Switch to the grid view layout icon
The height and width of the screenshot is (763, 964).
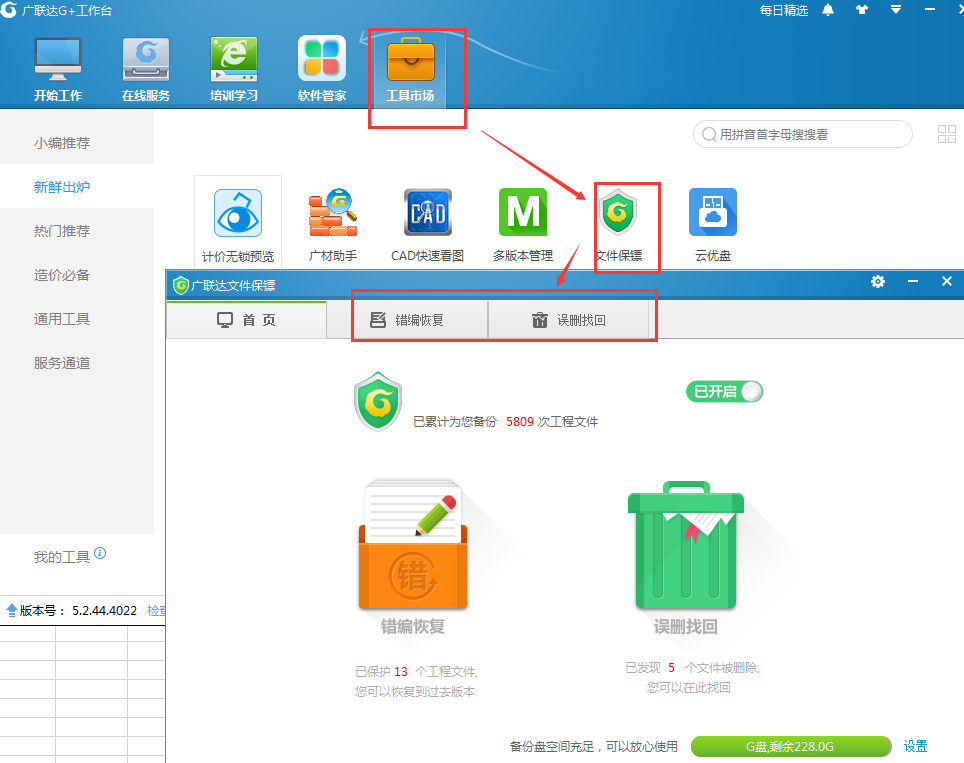click(947, 134)
